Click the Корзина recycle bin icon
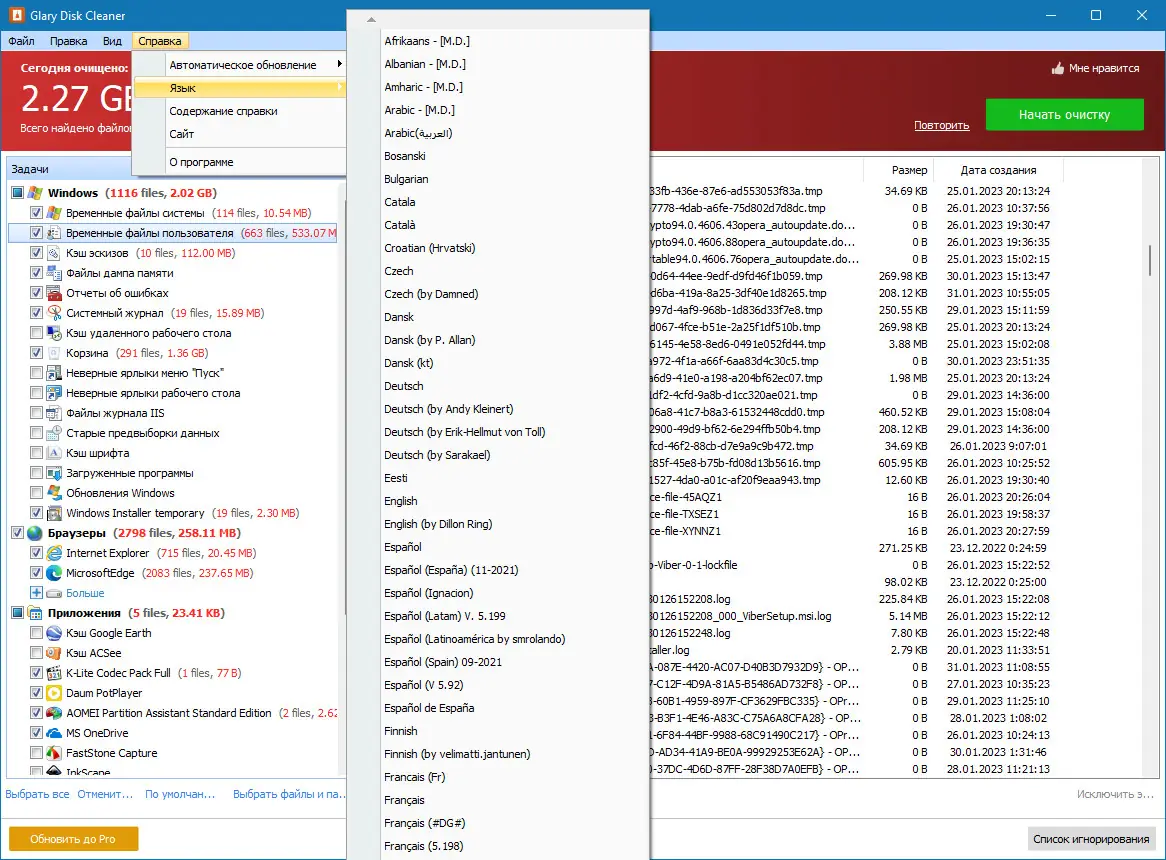The height and width of the screenshot is (860, 1166). 54,353
